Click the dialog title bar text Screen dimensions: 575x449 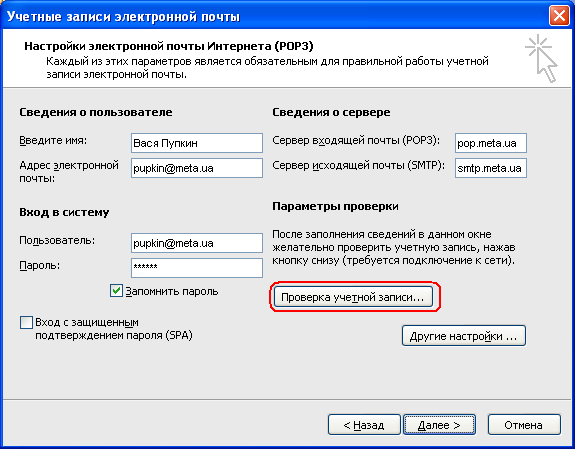click(x=123, y=17)
